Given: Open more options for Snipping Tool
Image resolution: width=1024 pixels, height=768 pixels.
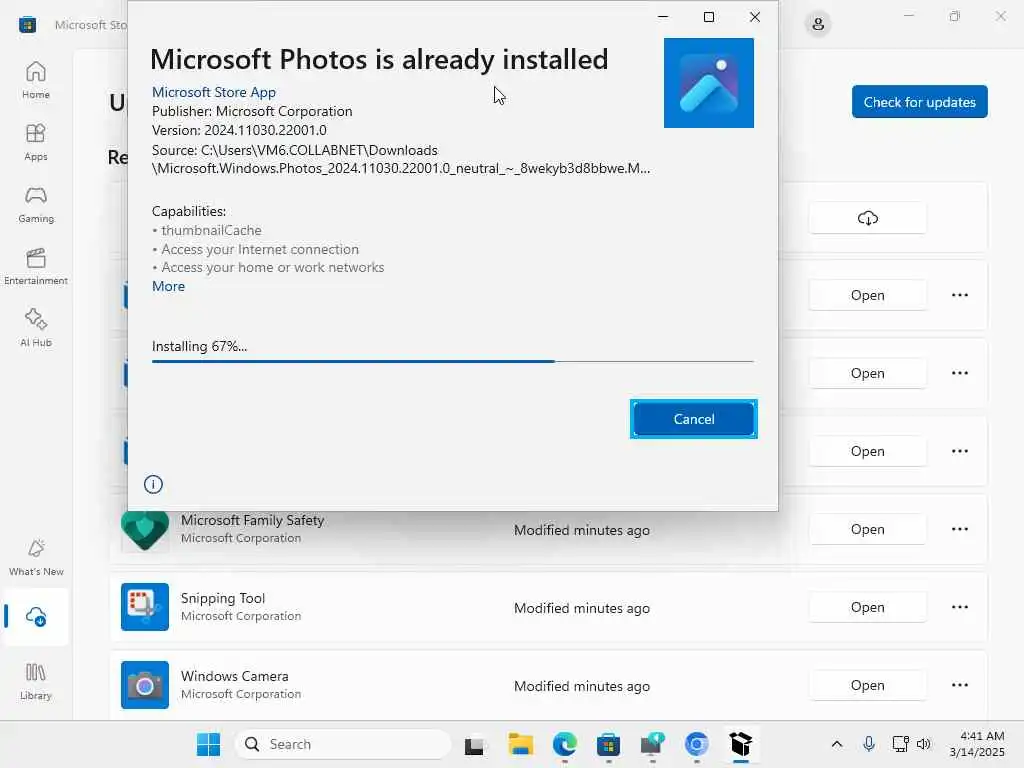Looking at the screenshot, I should point(959,607).
